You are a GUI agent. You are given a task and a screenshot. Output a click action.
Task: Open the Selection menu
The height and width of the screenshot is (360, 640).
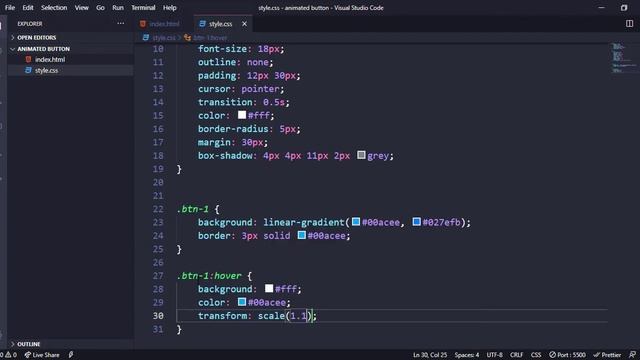[54, 8]
